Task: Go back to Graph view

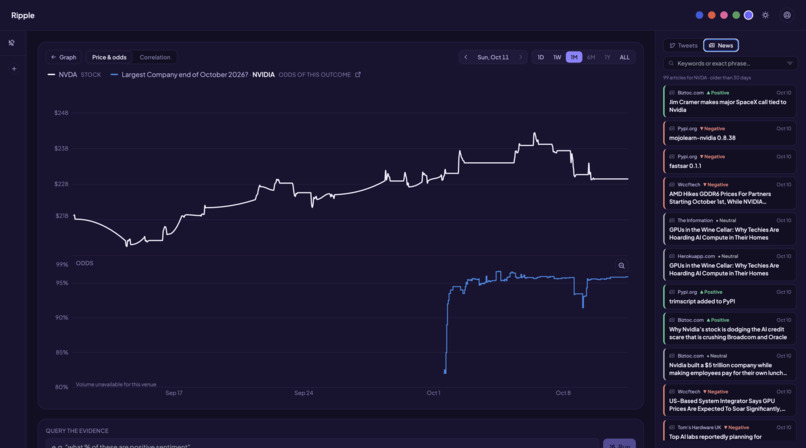Action: coord(64,57)
